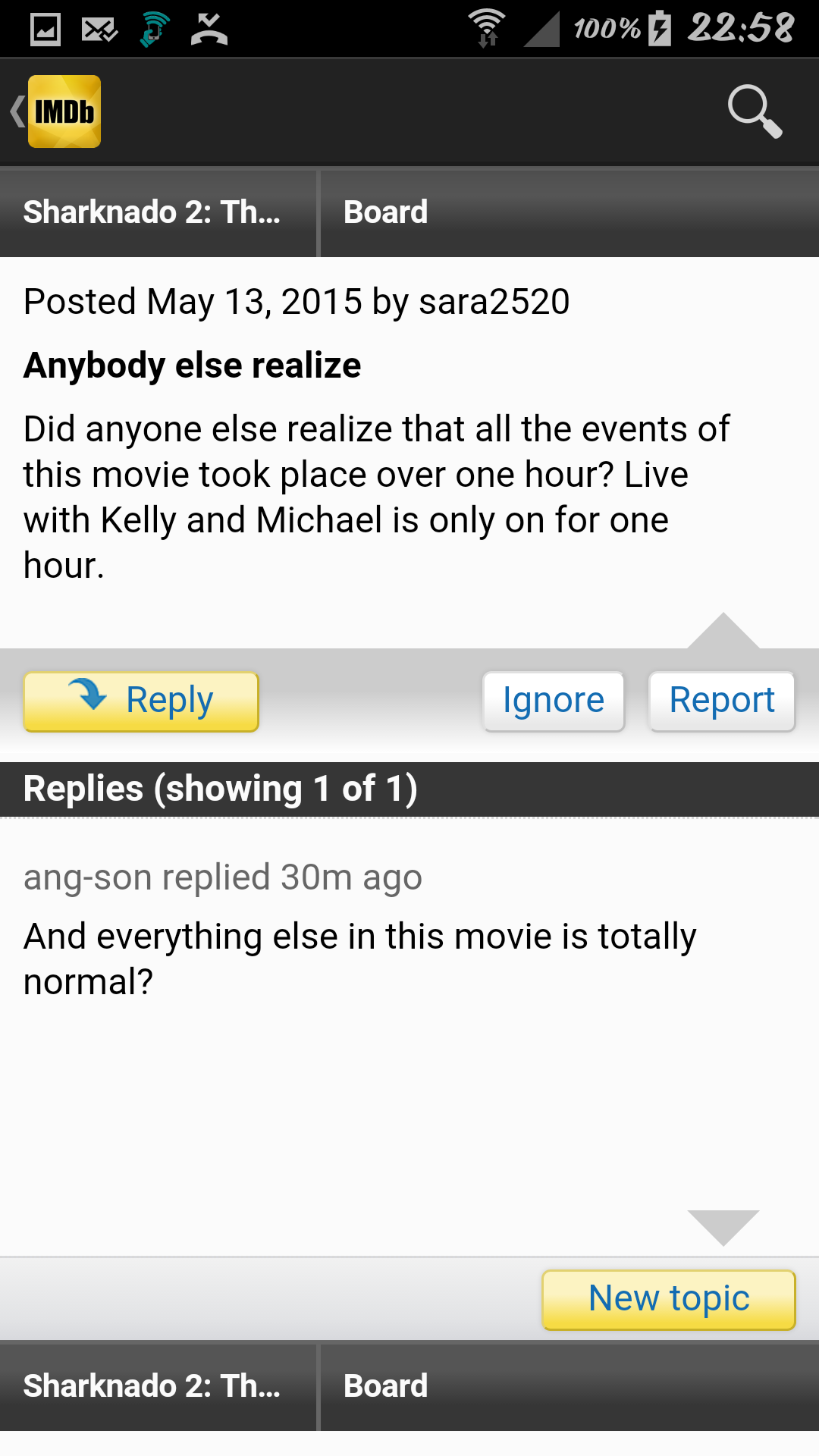Tap the IMDb logo icon
Viewport: 819px width, 1456px height.
(x=64, y=111)
